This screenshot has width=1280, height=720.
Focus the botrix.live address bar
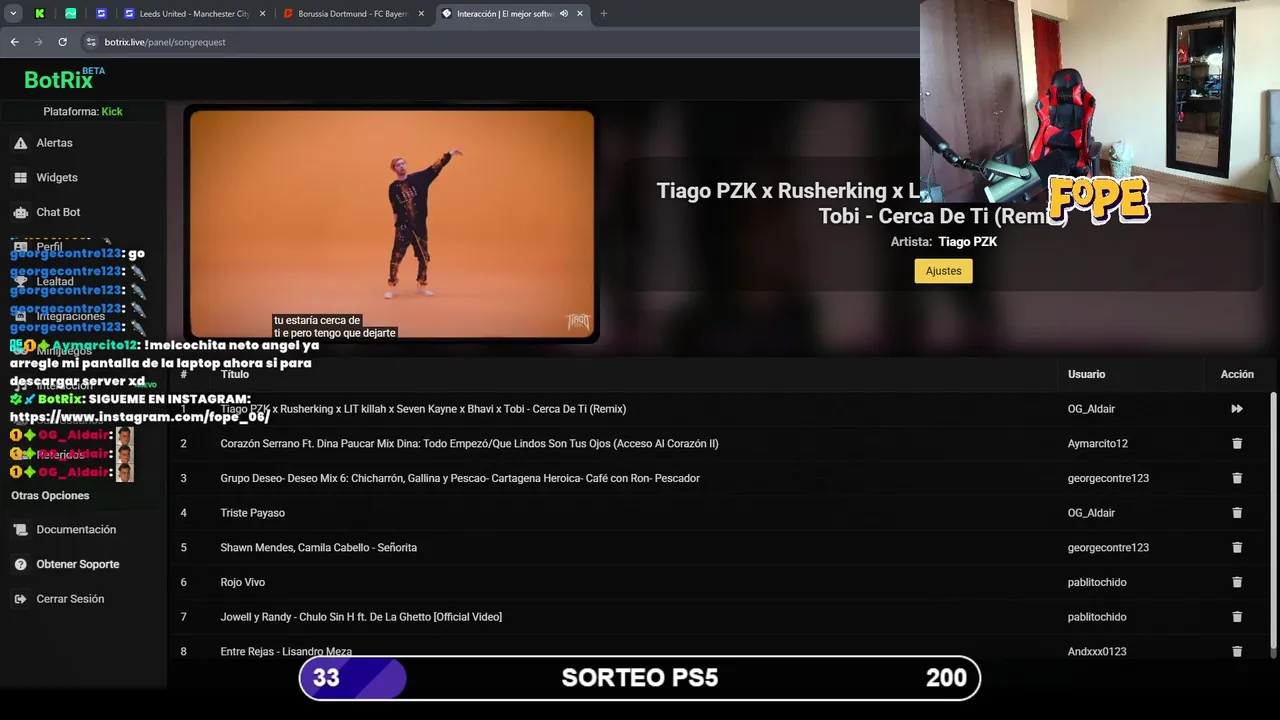point(500,42)
